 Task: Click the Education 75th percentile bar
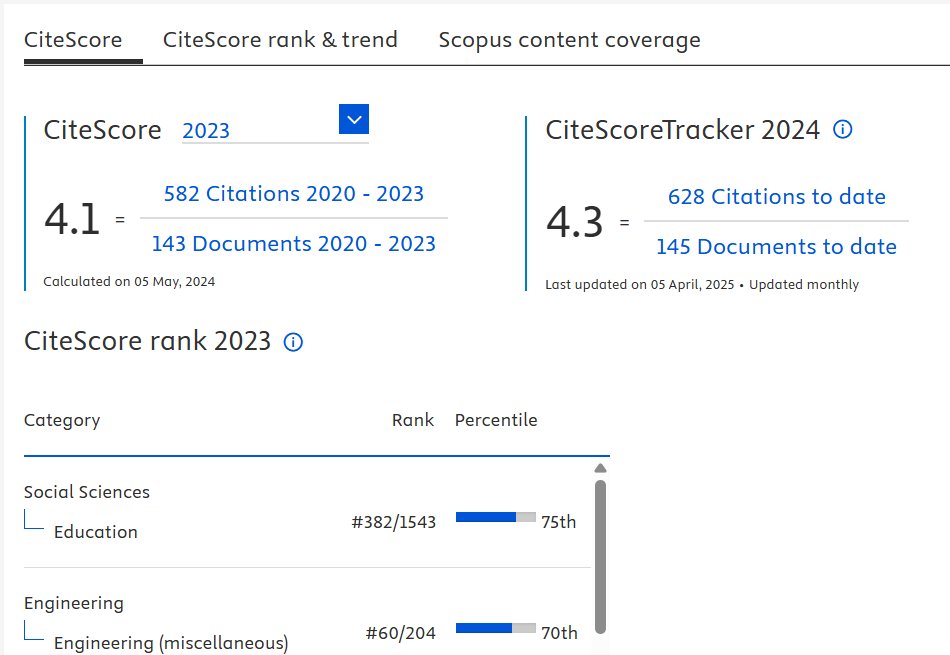tap(496, 517)
